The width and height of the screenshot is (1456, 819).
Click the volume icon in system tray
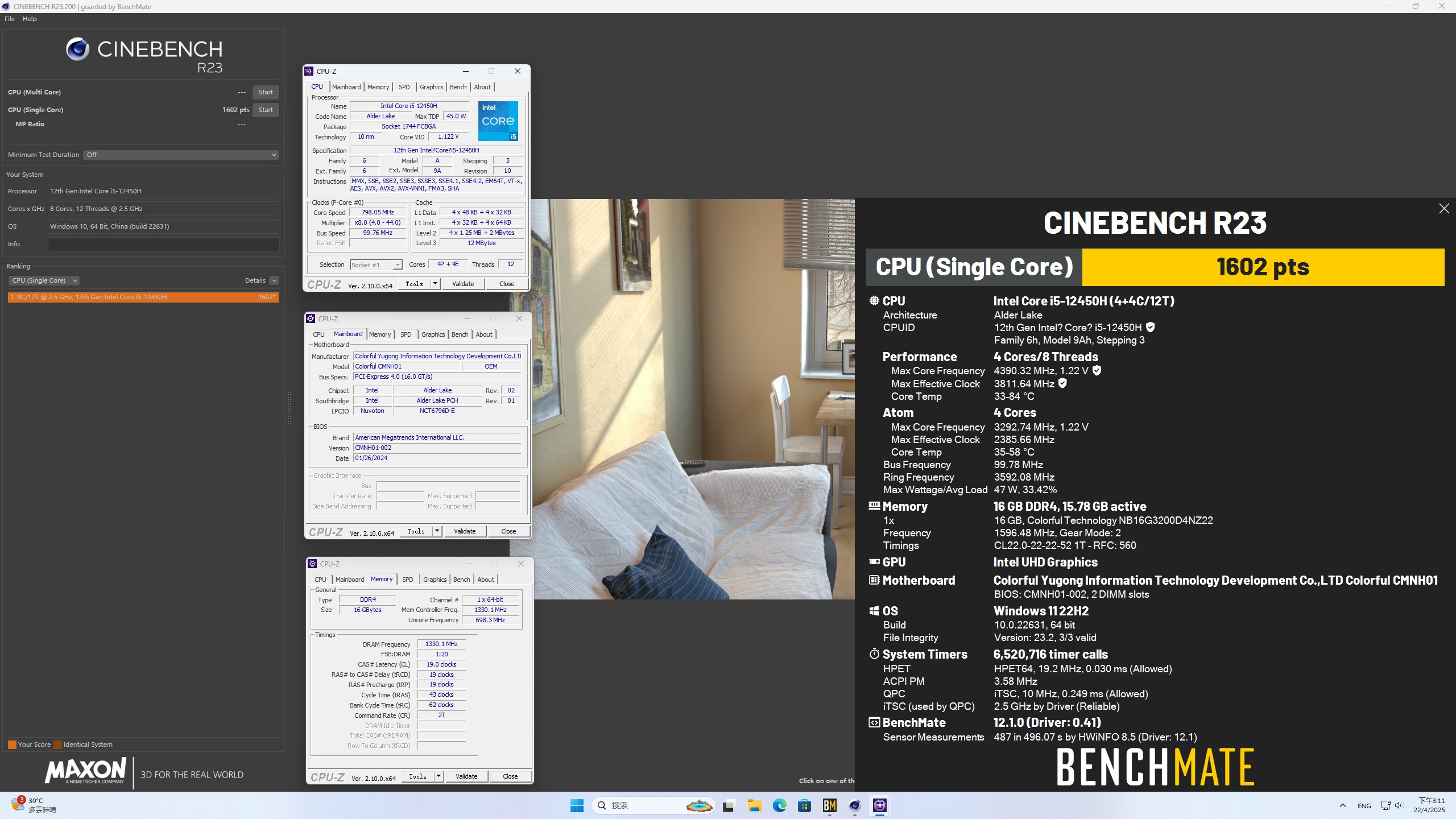pos(1399,805)
